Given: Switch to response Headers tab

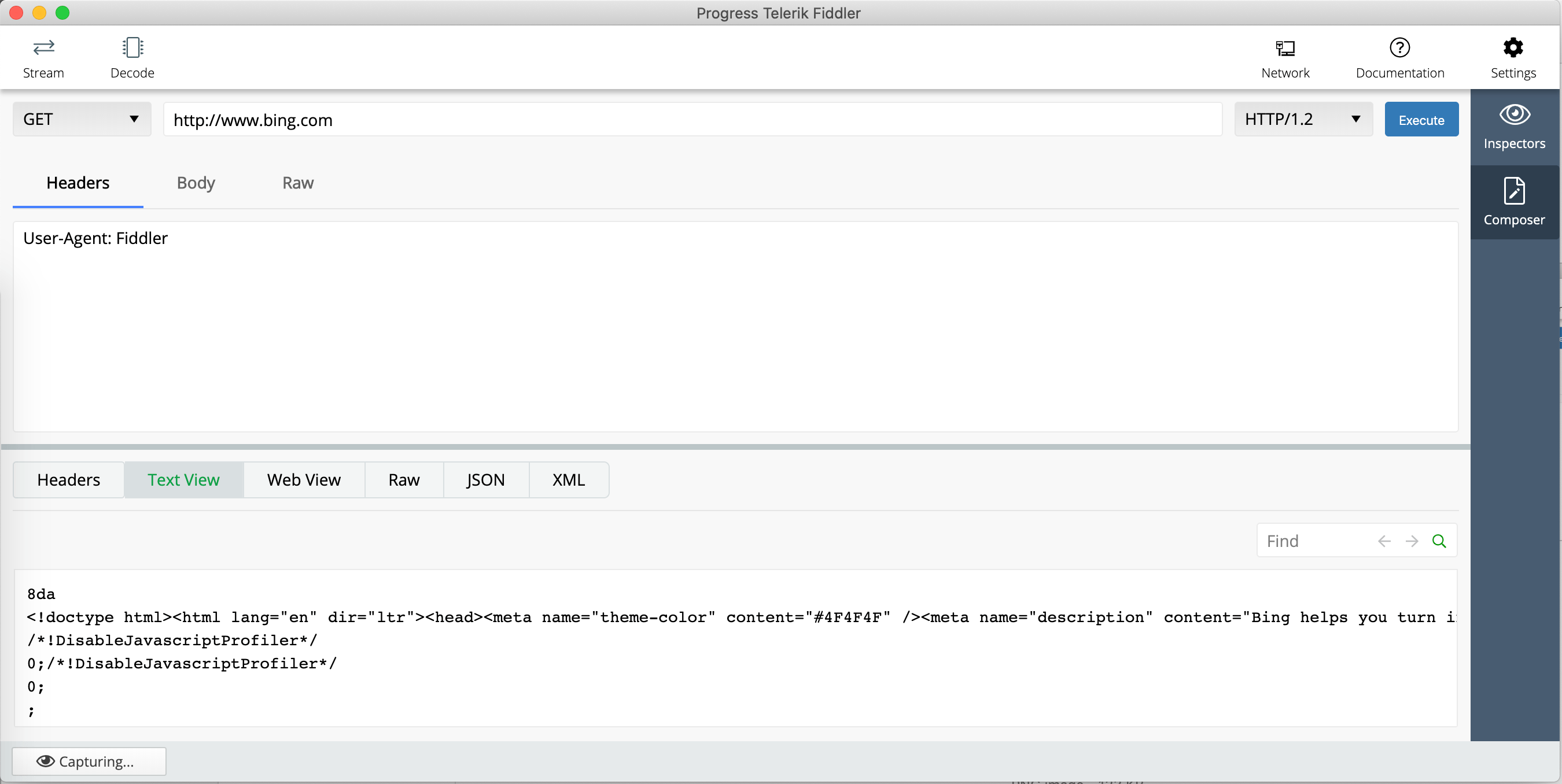Looking at the screenshot, I should point(68,480).
